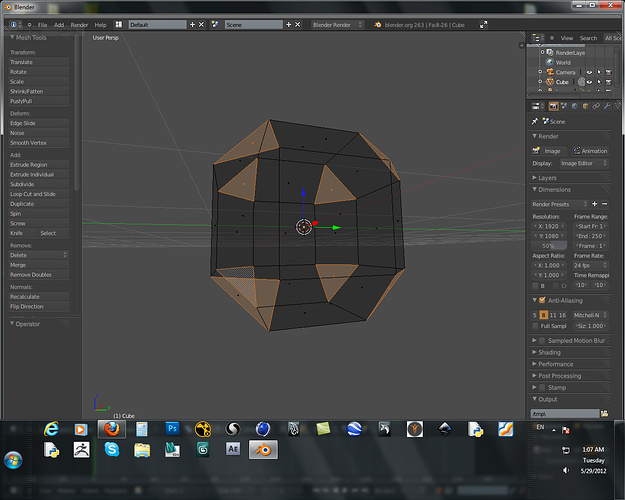
Task: Select World properties tab globe icon
Action: point(574,106)
